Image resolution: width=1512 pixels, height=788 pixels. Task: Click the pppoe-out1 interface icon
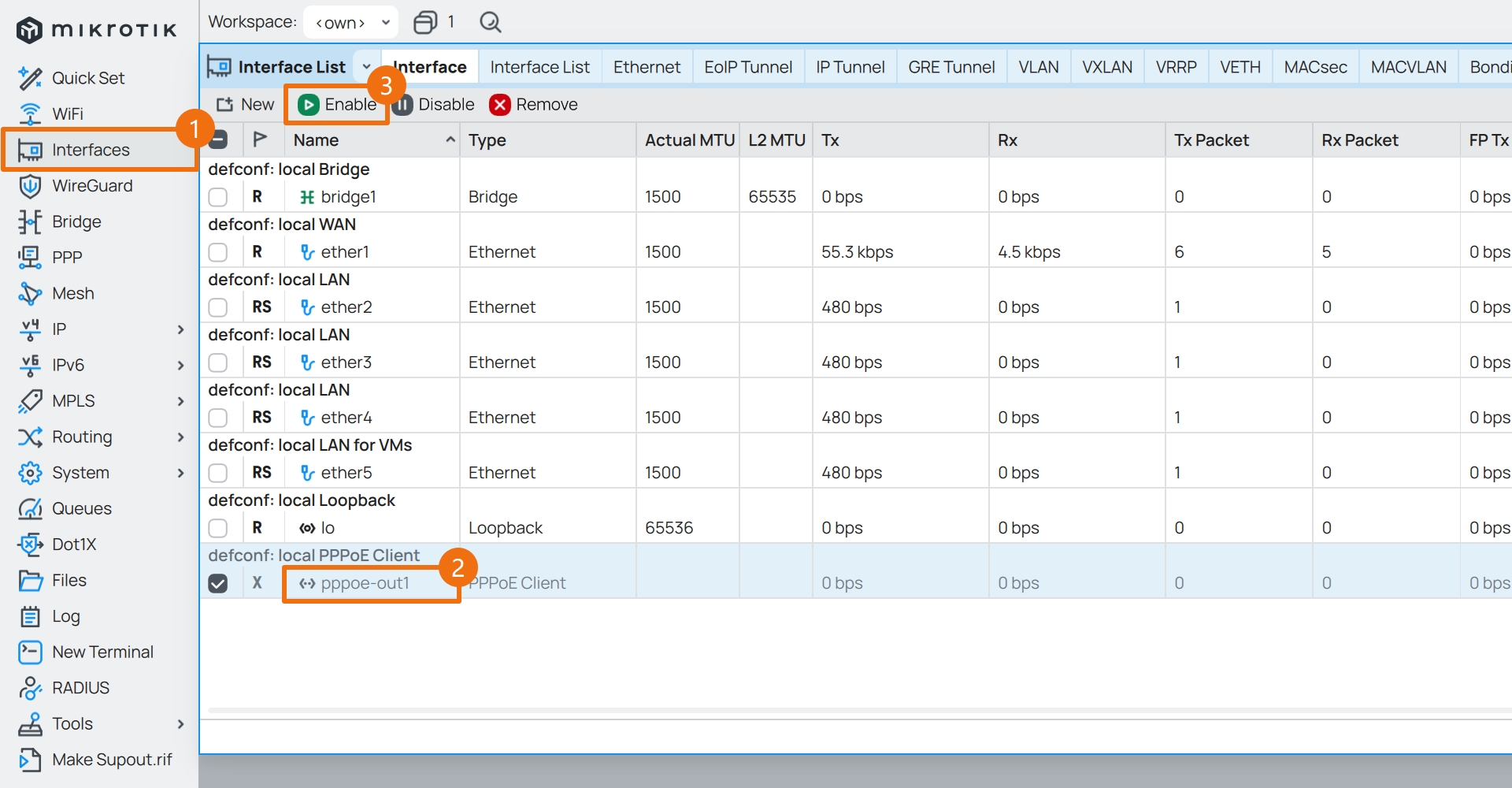point(307,583)
